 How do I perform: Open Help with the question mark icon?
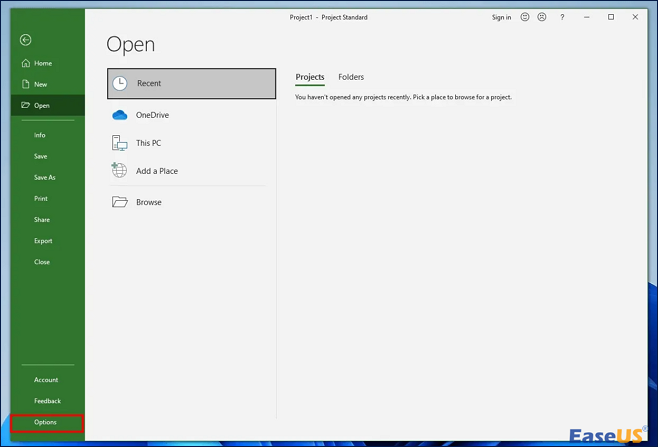point(562,17)
